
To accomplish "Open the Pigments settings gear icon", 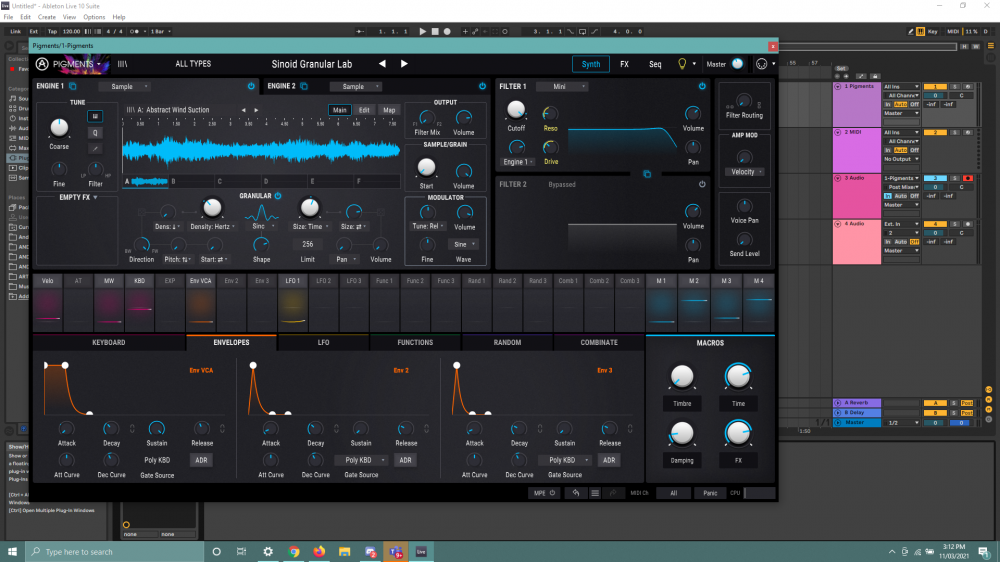I will point(761,64).
